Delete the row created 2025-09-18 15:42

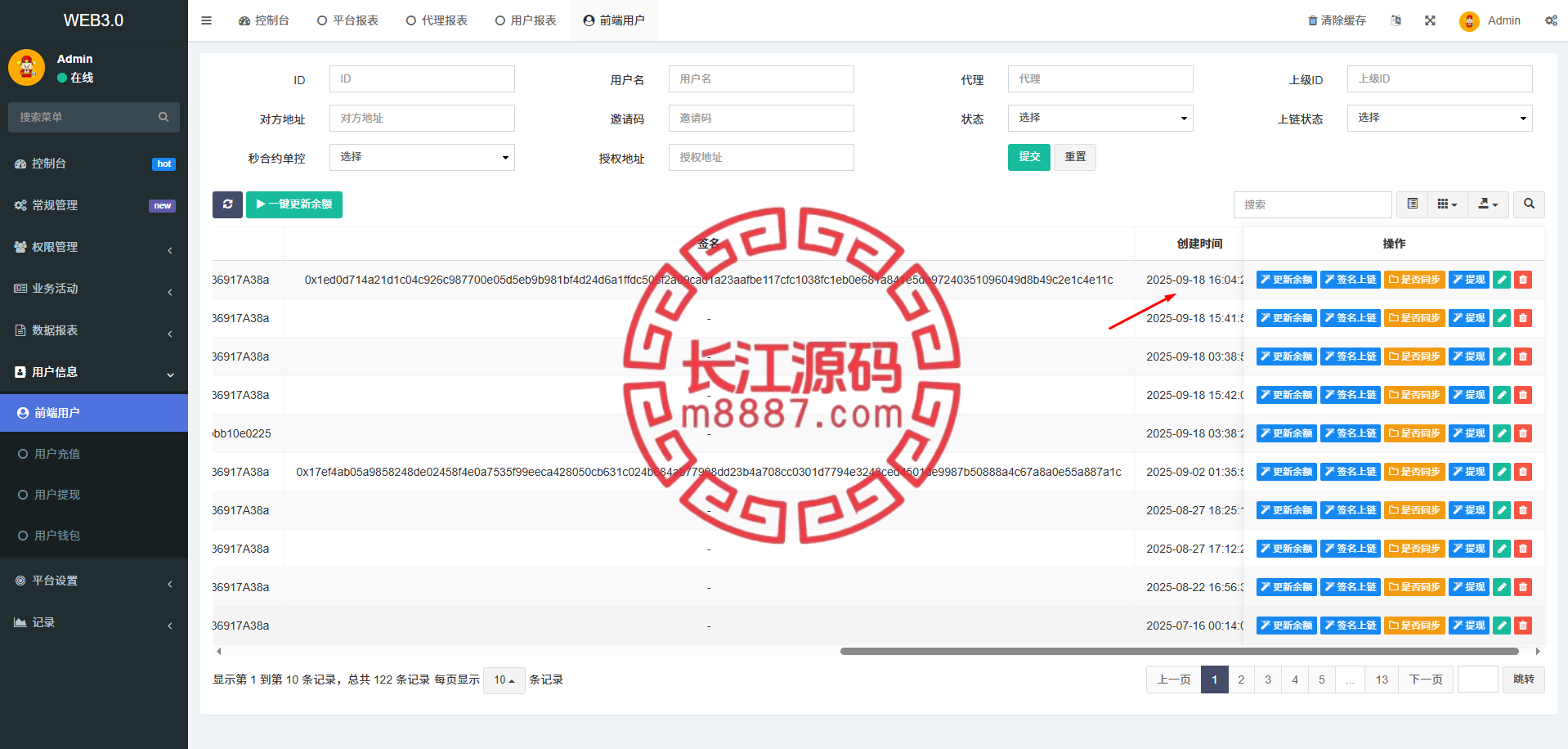click(1522, 395)
